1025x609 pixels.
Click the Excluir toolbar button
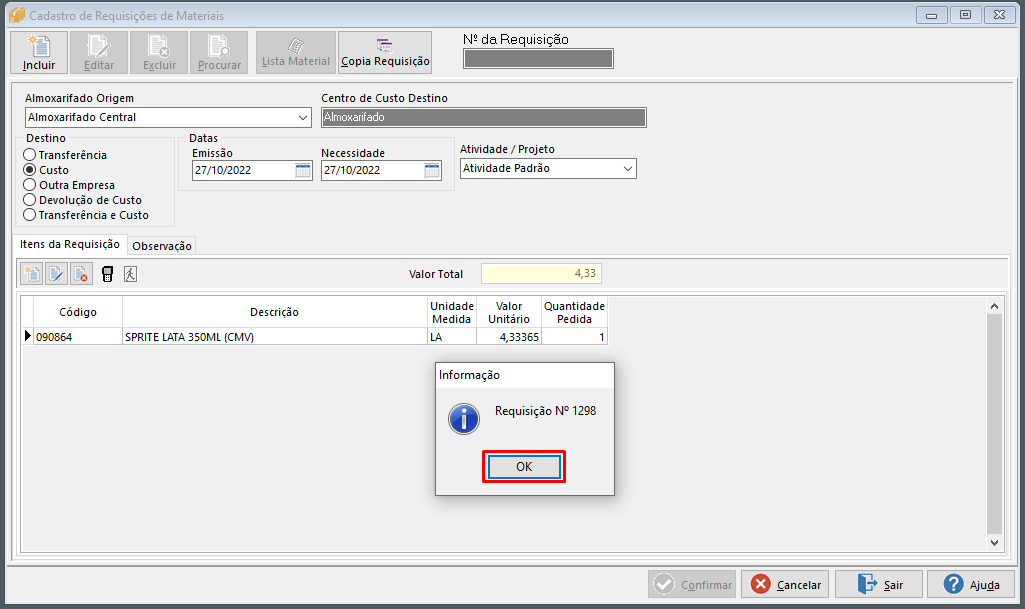click(160, 52)
